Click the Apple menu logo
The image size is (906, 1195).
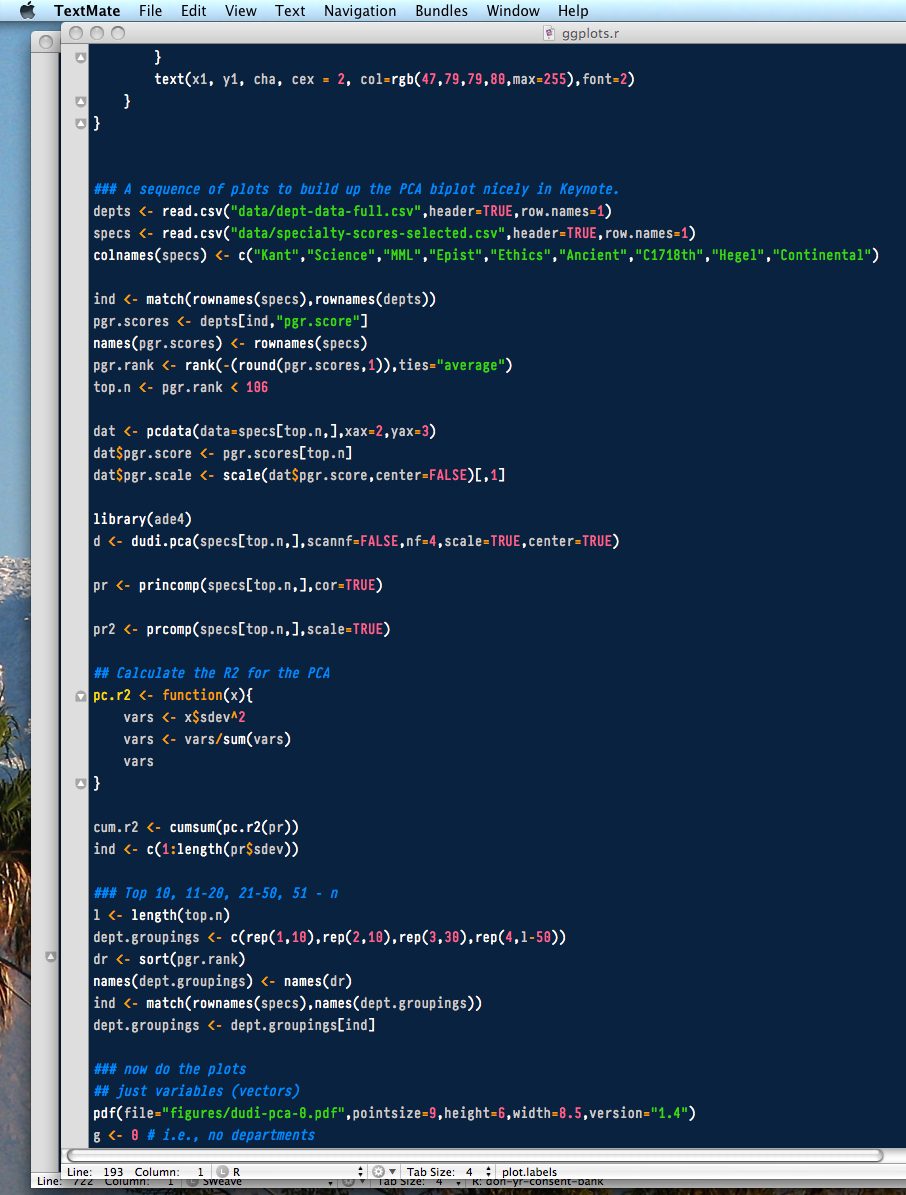pos(27,11)
